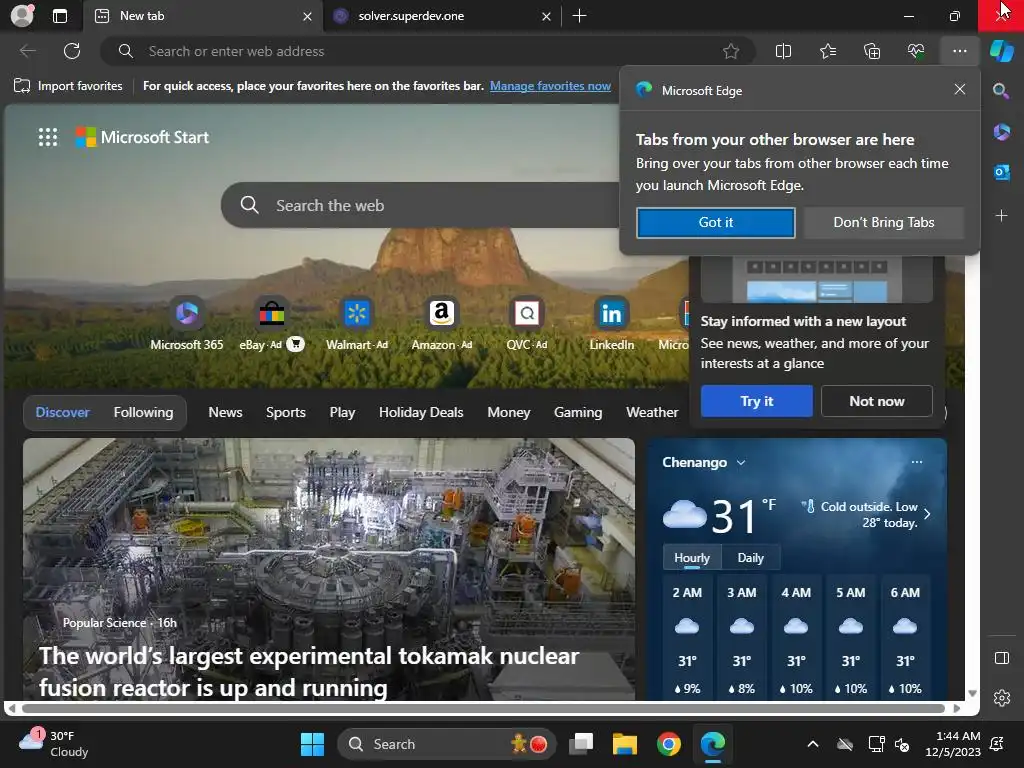Open weather card more options ellipsis

click(x=917, y=462)
